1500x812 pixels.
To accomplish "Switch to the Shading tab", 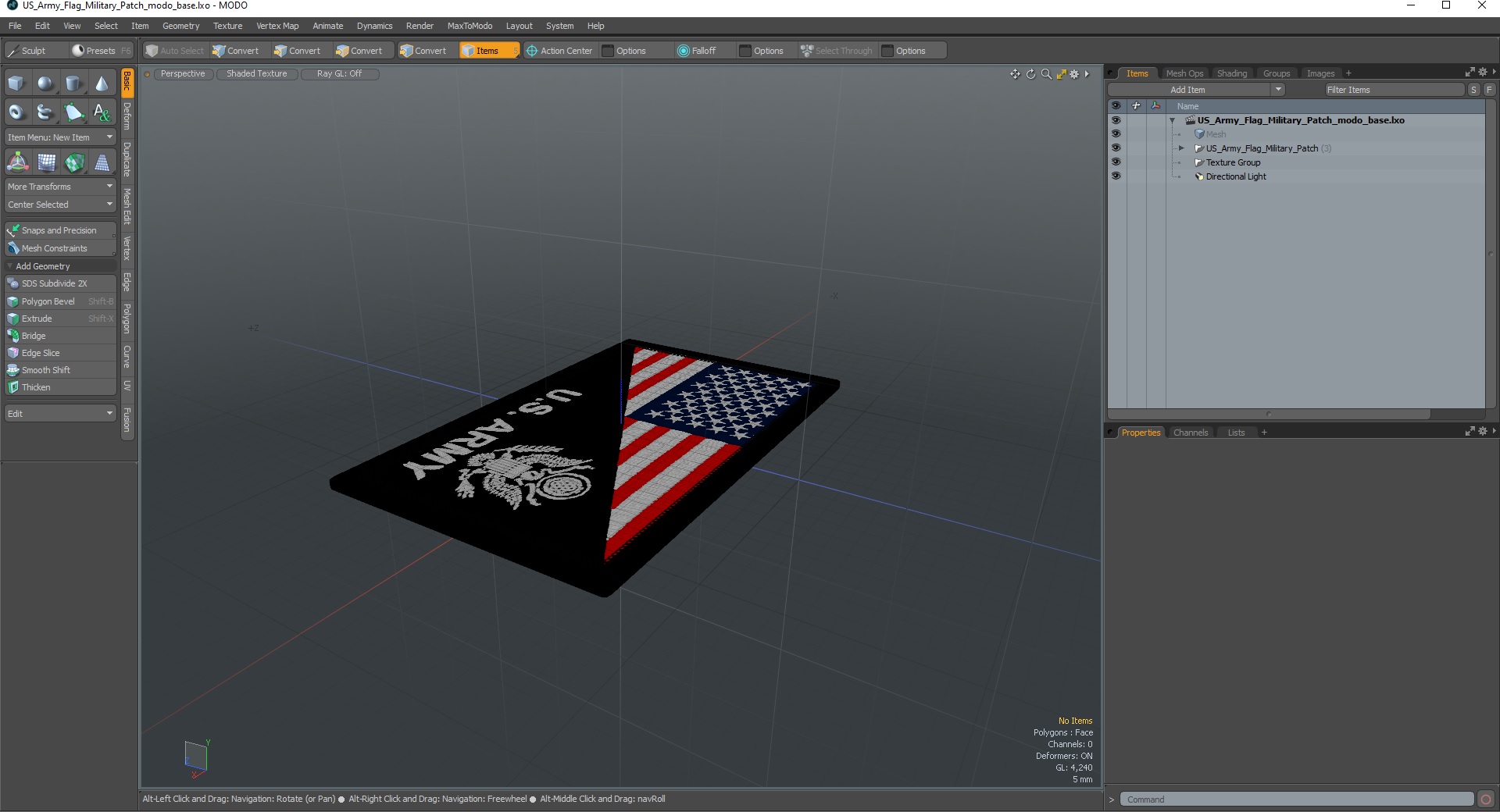I will pos(1232,73).
